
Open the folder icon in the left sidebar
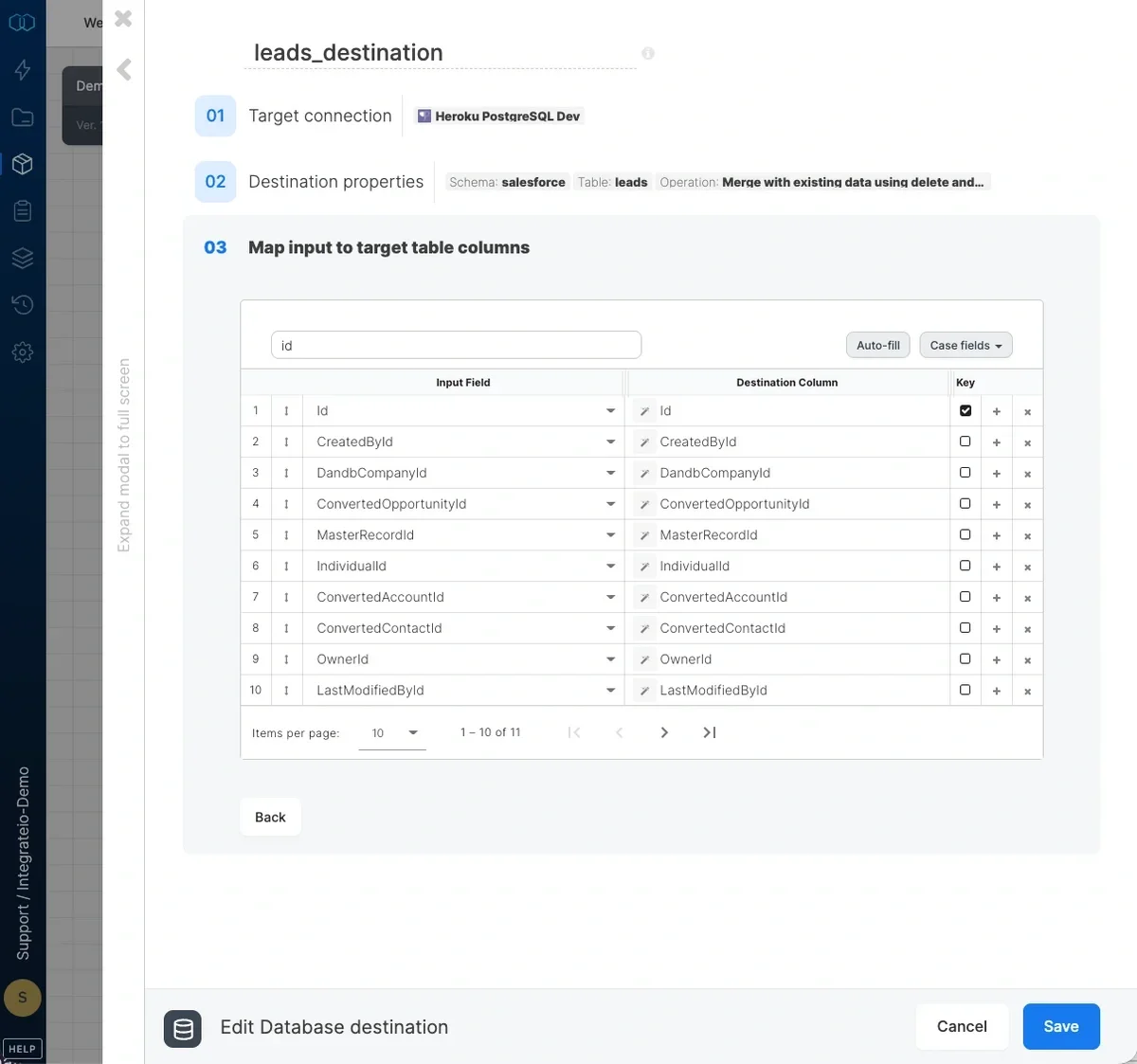(x=23, y=117)
